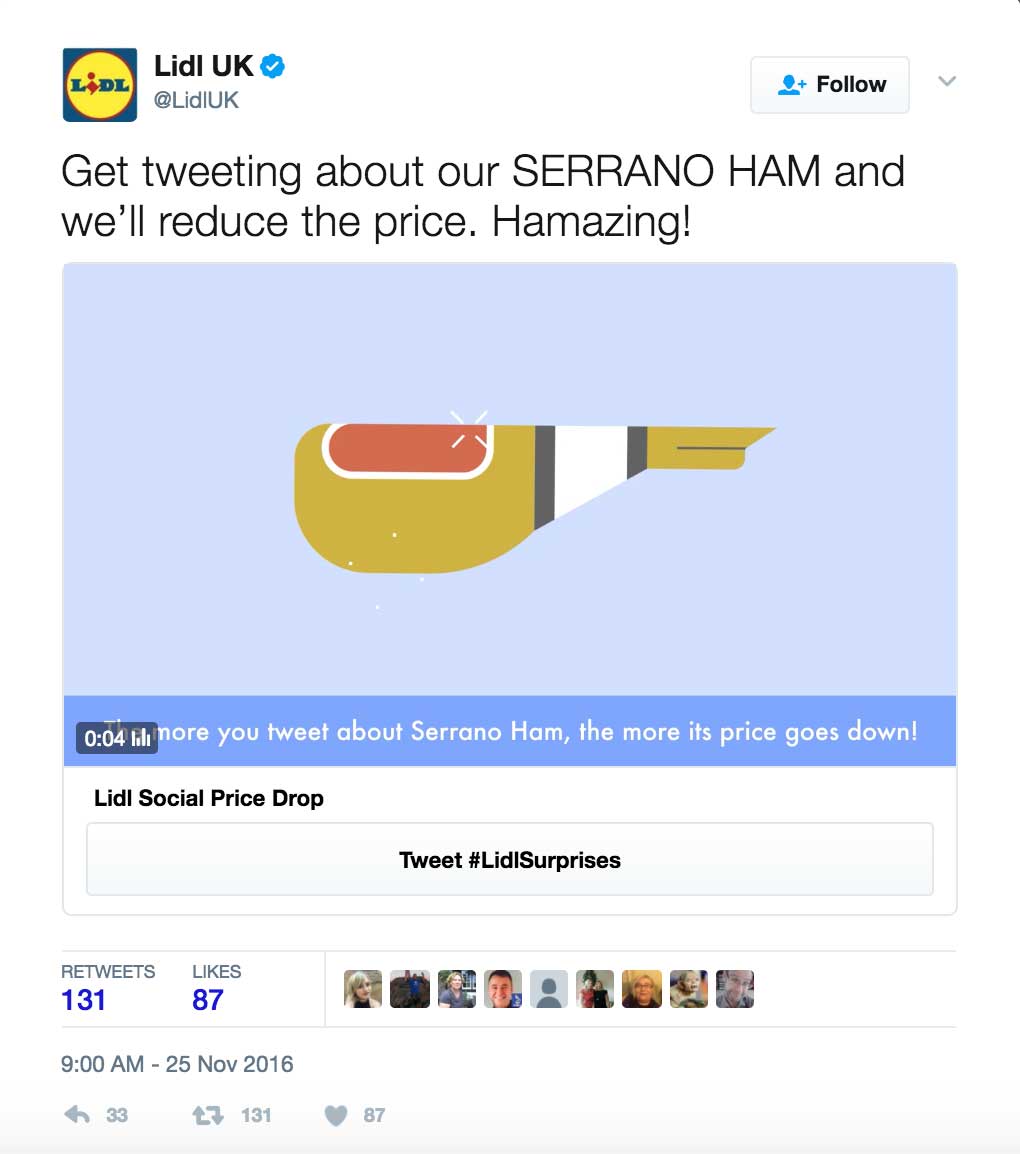This screenshot has width=1020, height=1154.
Task: Open the 9:00 AM 25 Nov 2016 timestamp
Action: click(x=177, y=1063)
